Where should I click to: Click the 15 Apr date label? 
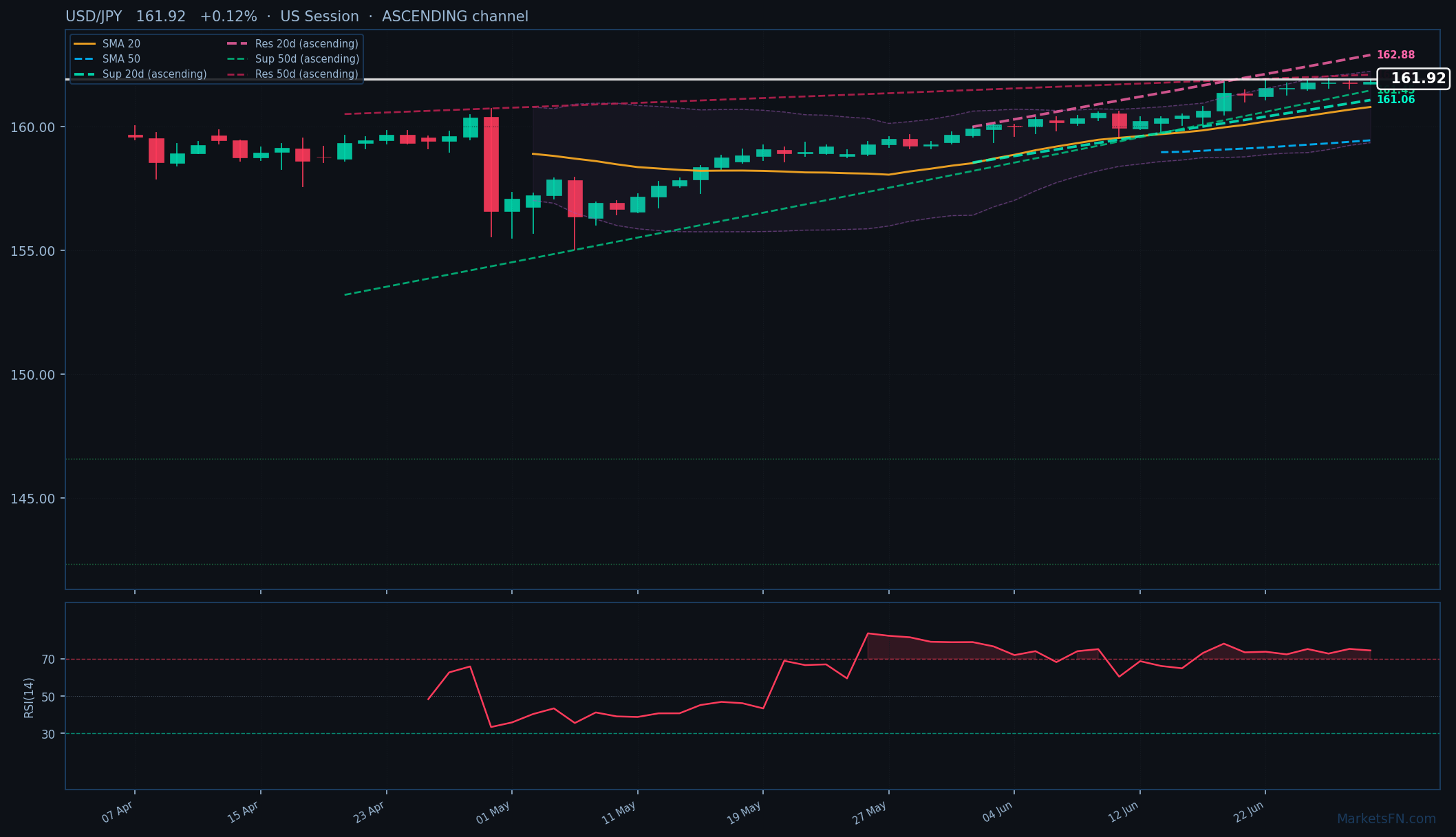tap(243, 812)
